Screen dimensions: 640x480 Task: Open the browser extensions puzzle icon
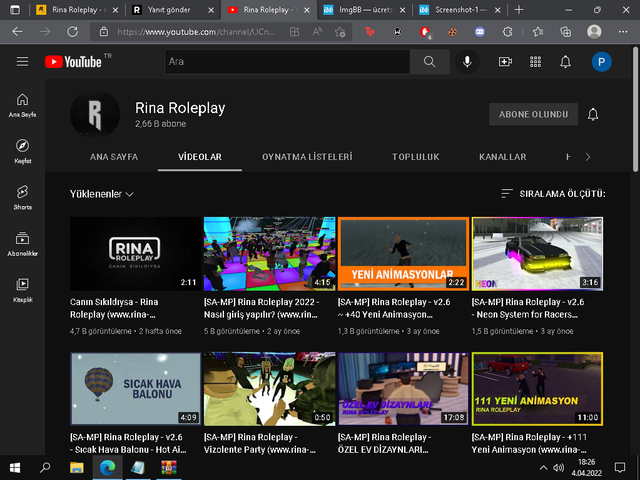tap(507, 31)
